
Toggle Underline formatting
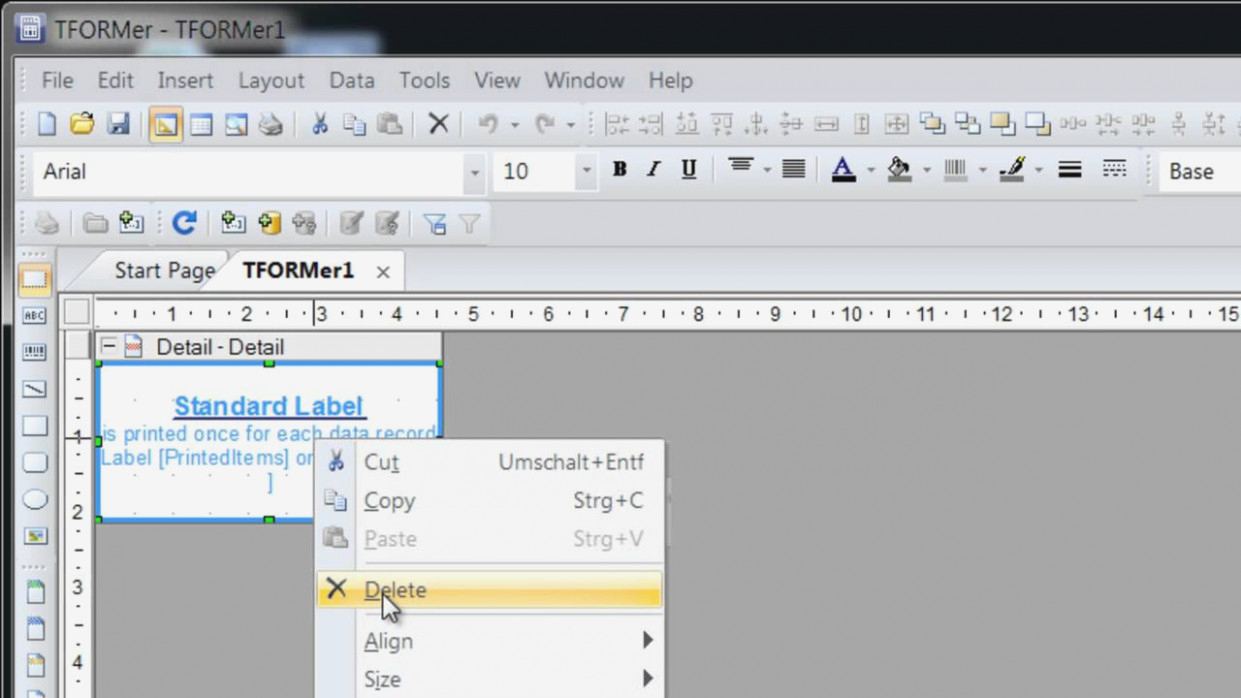click(688, 170)
